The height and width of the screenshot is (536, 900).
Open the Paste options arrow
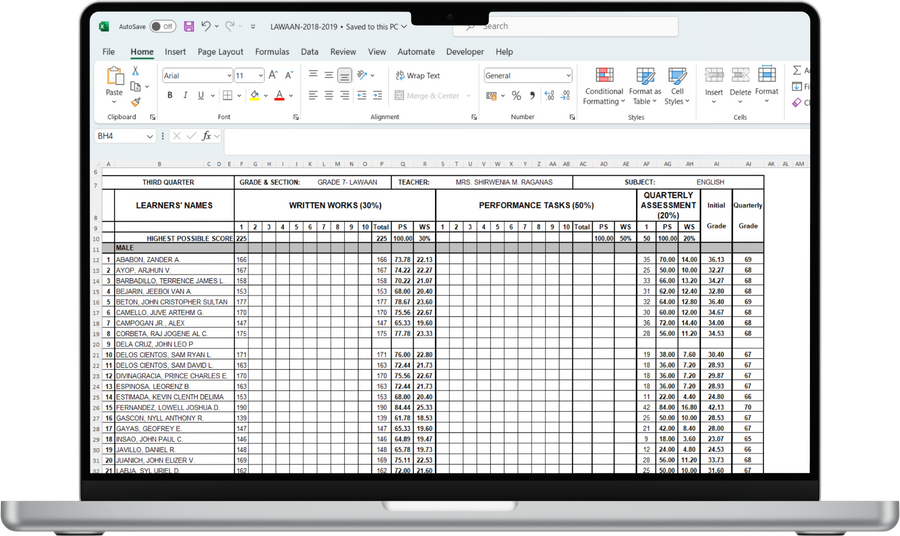[x=114, y=102]
